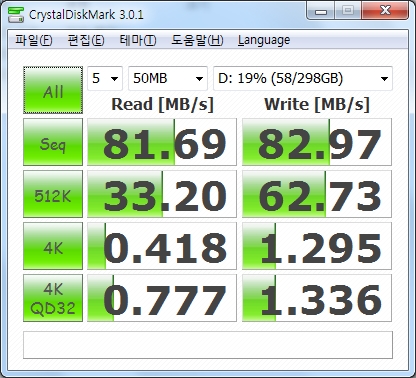Click the Seq read result 81.69

[x=162, y=142]
